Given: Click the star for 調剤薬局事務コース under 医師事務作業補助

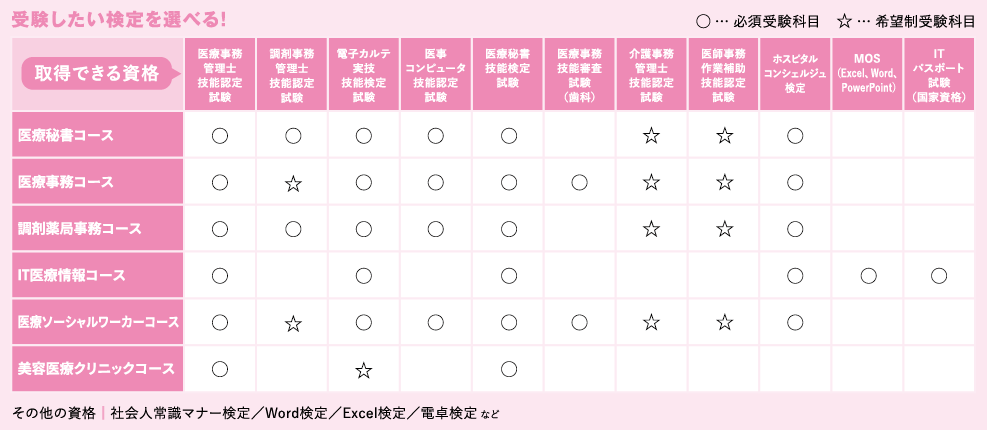Looking at the screenshot, I should click(724, 229).
